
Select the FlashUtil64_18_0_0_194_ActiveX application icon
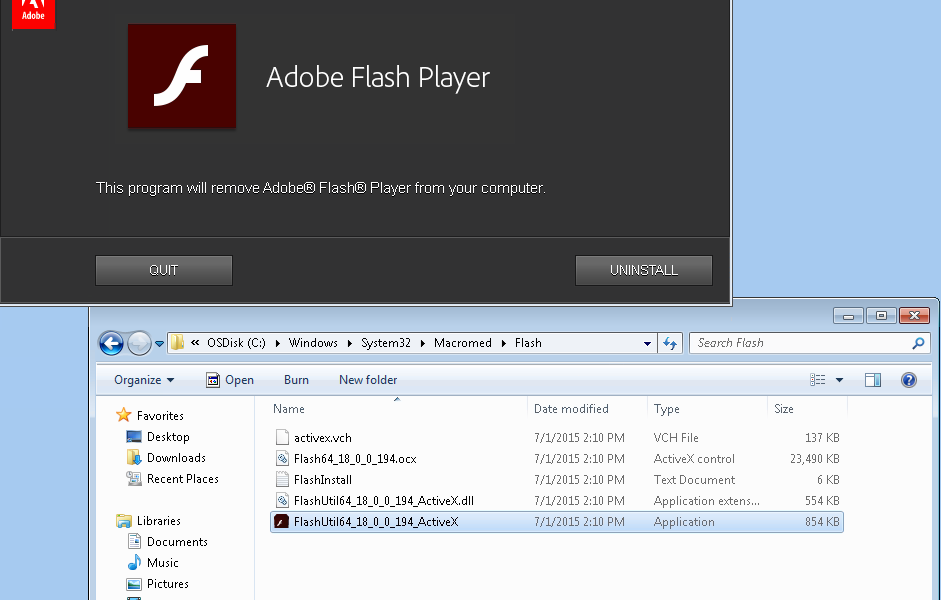(281, 521)
